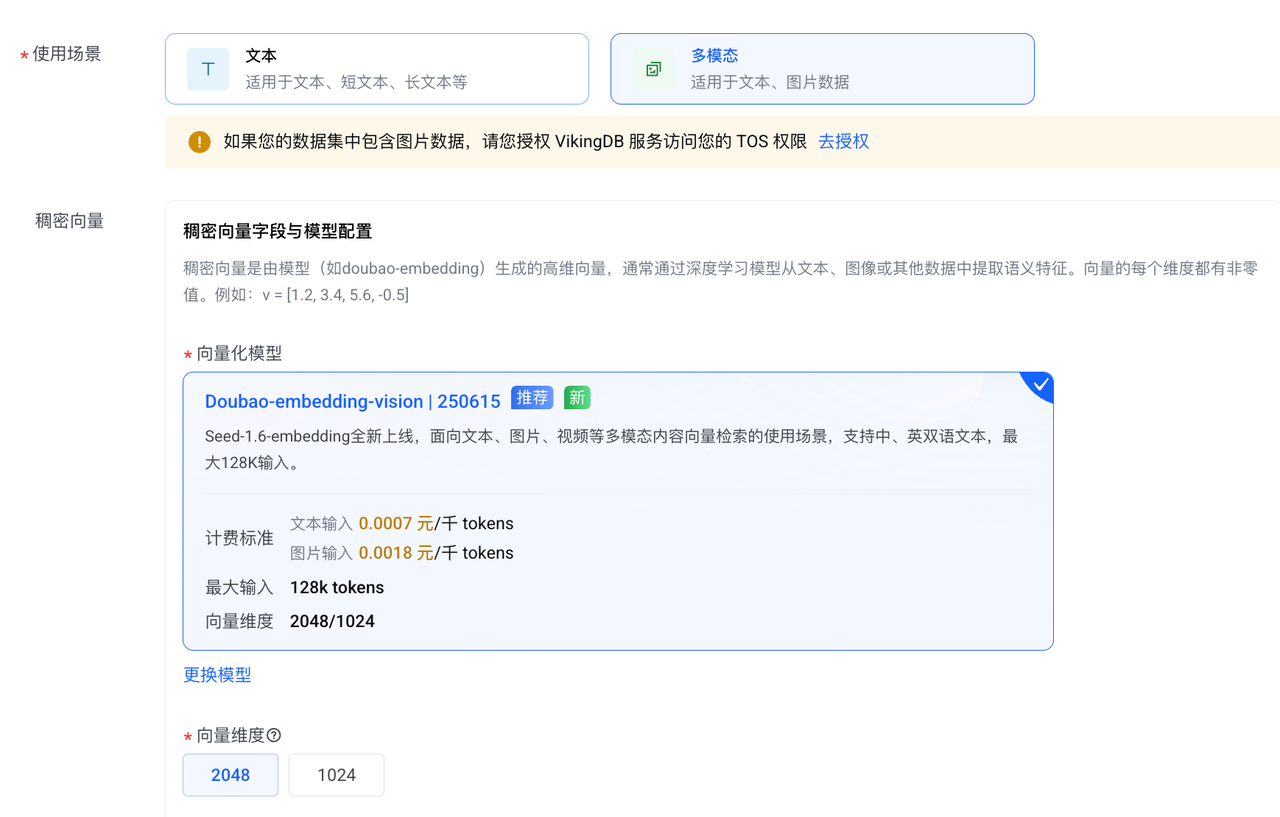
Task: Click the 128k tokens max input value
Action: tap(337, 587)
